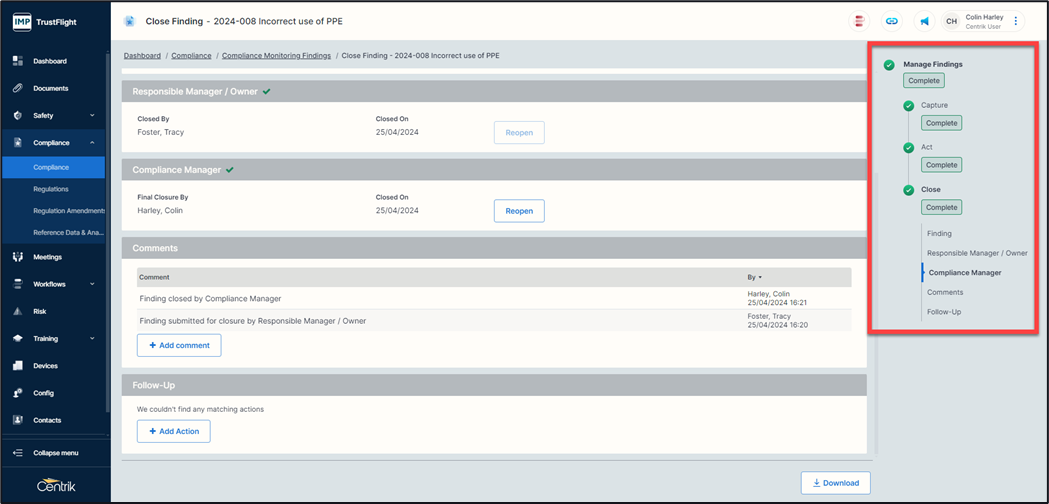Expand the Workflows submenu

tap(92, 284)
